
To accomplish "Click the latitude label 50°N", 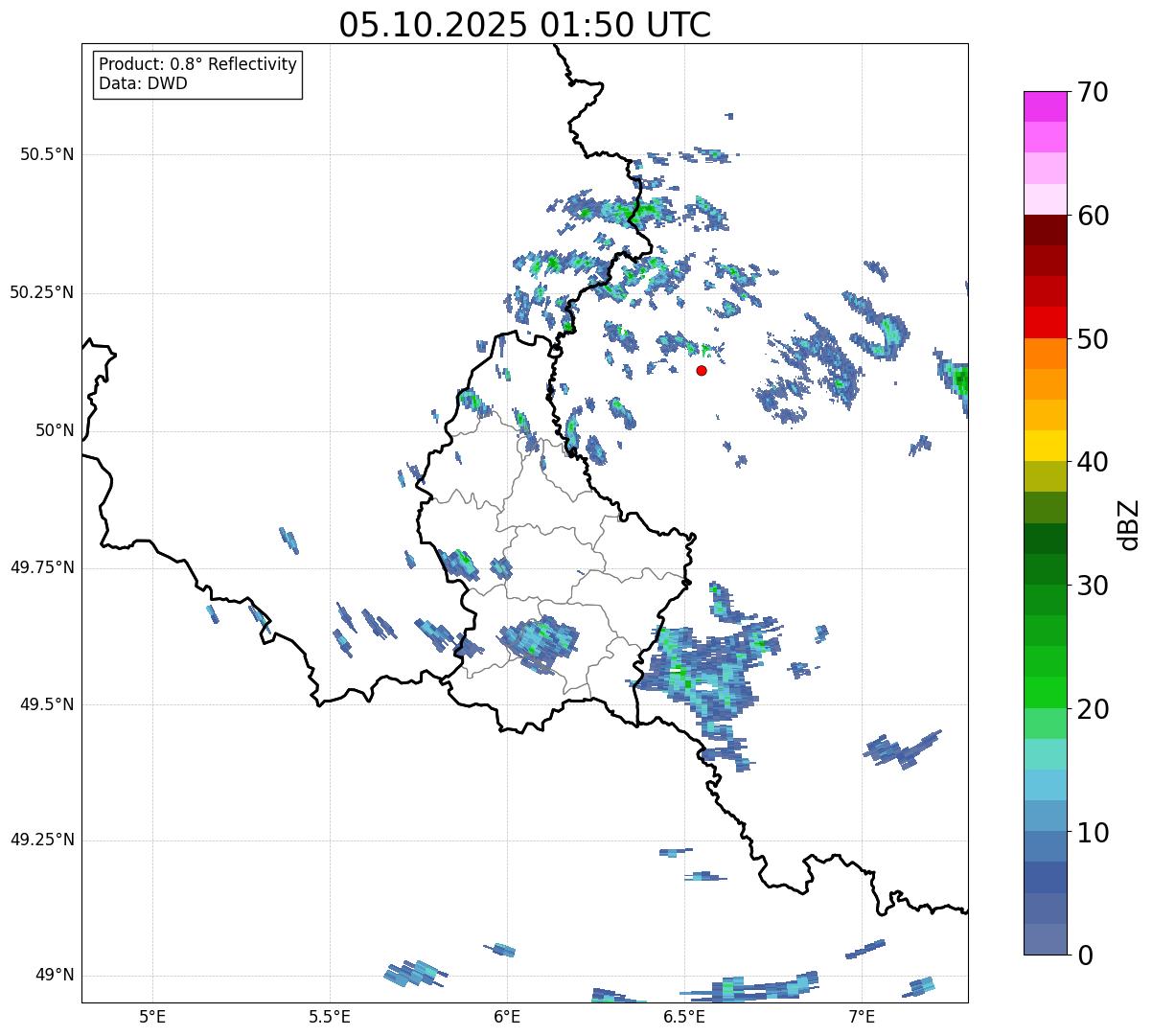I will click(55, 430).
